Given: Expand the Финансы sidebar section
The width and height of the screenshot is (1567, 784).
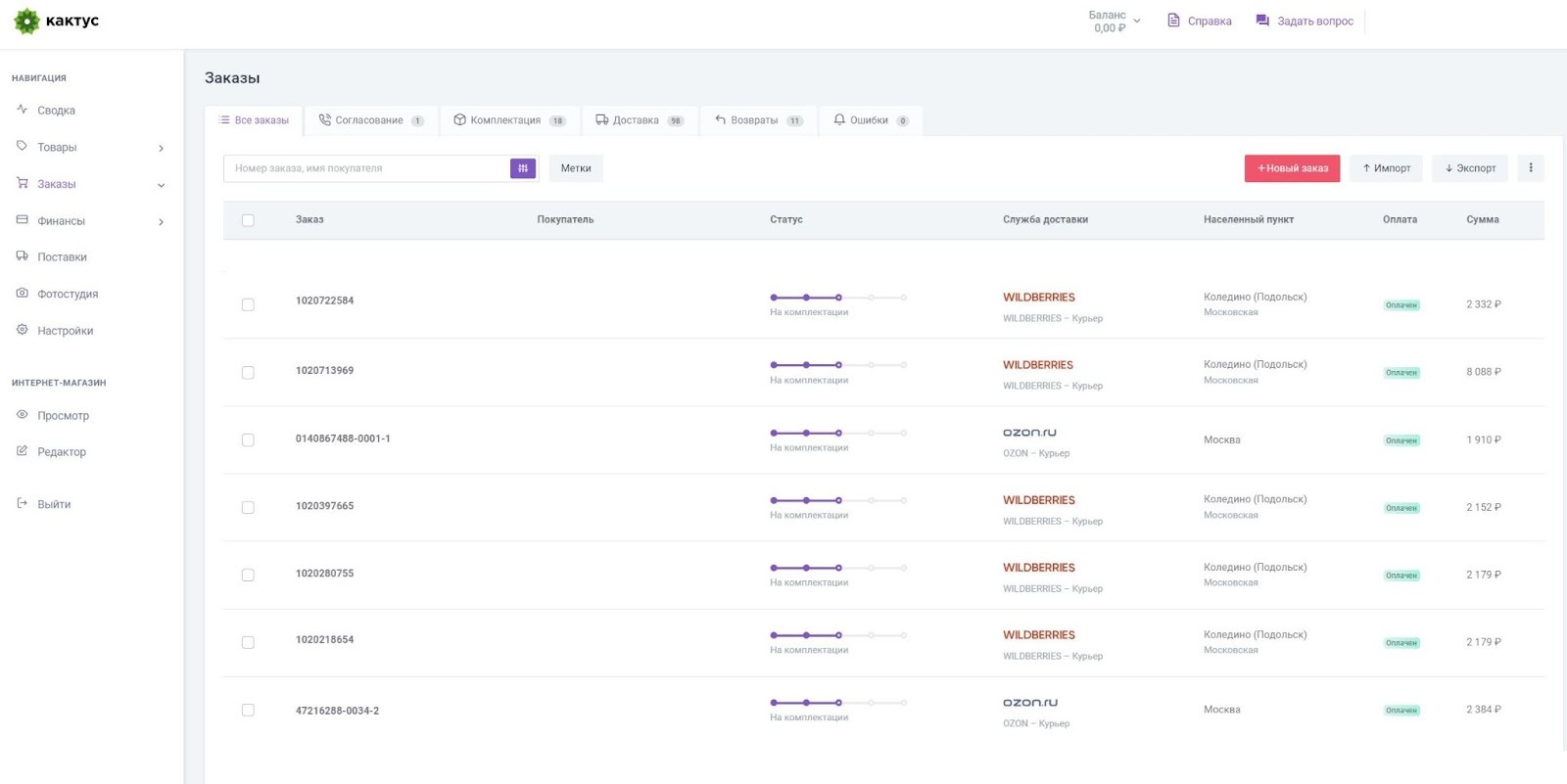Looking at the screenshot, I should (161, 221).
